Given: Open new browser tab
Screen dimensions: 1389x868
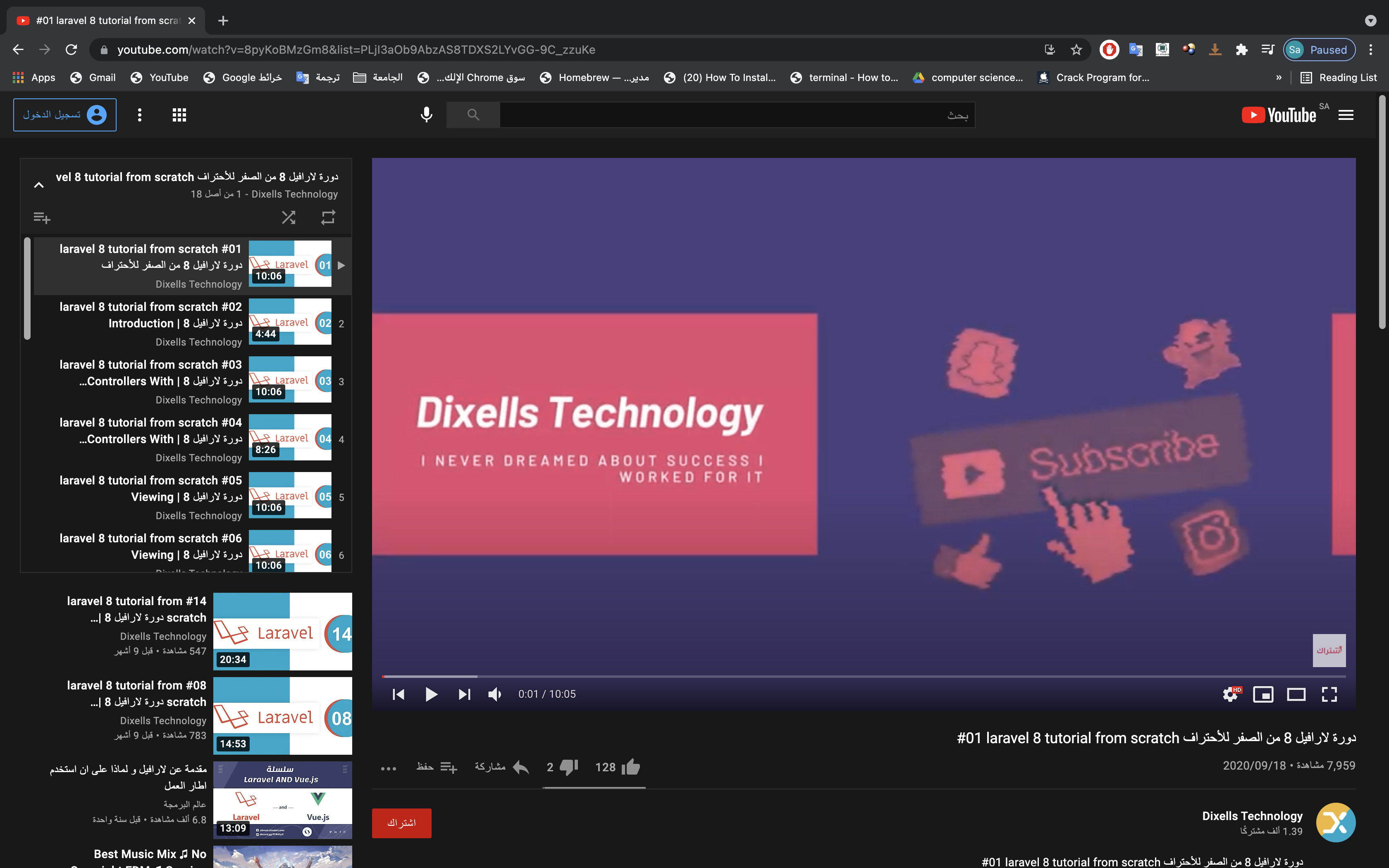Looking at the screenshot, I should [223, 21].
